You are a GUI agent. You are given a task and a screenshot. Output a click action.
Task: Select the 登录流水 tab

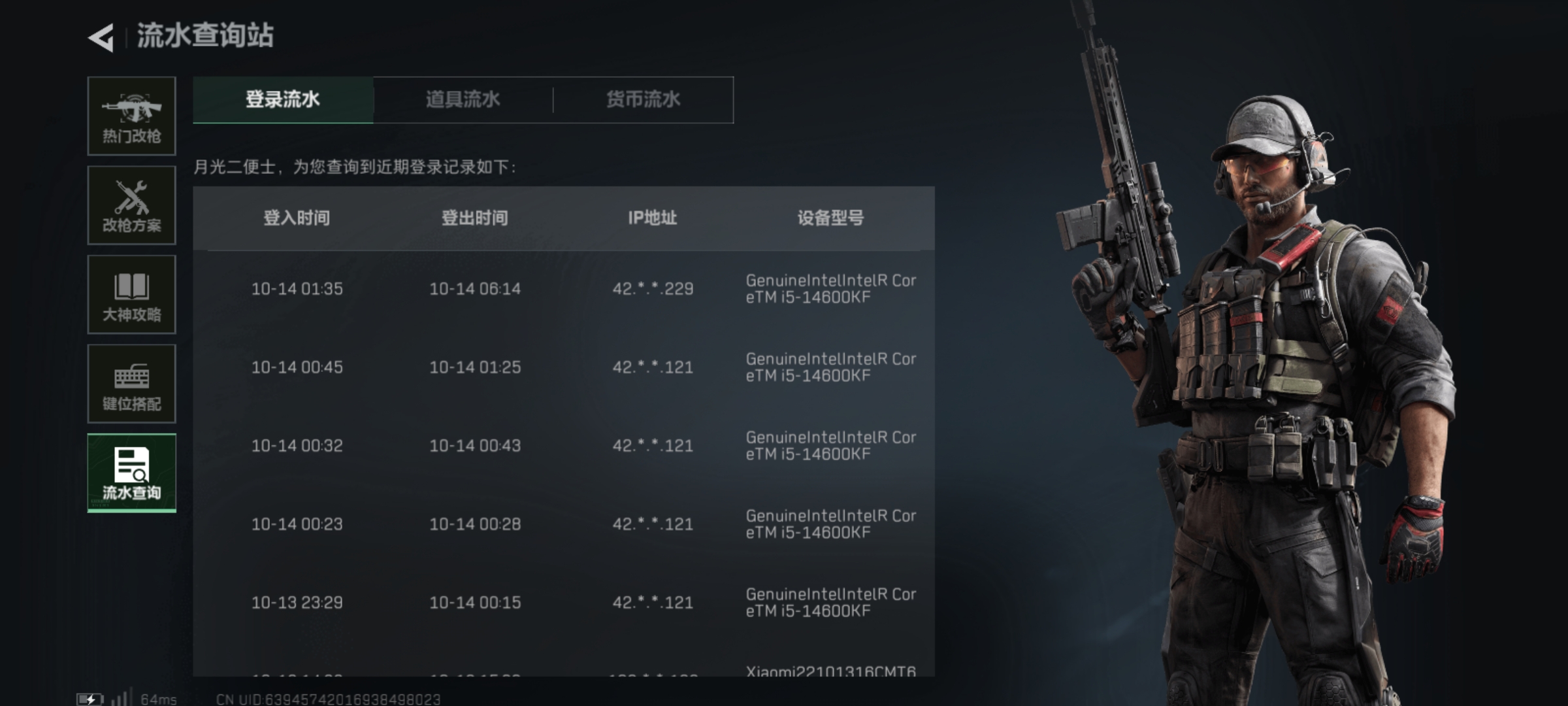(x=283, y=99)
